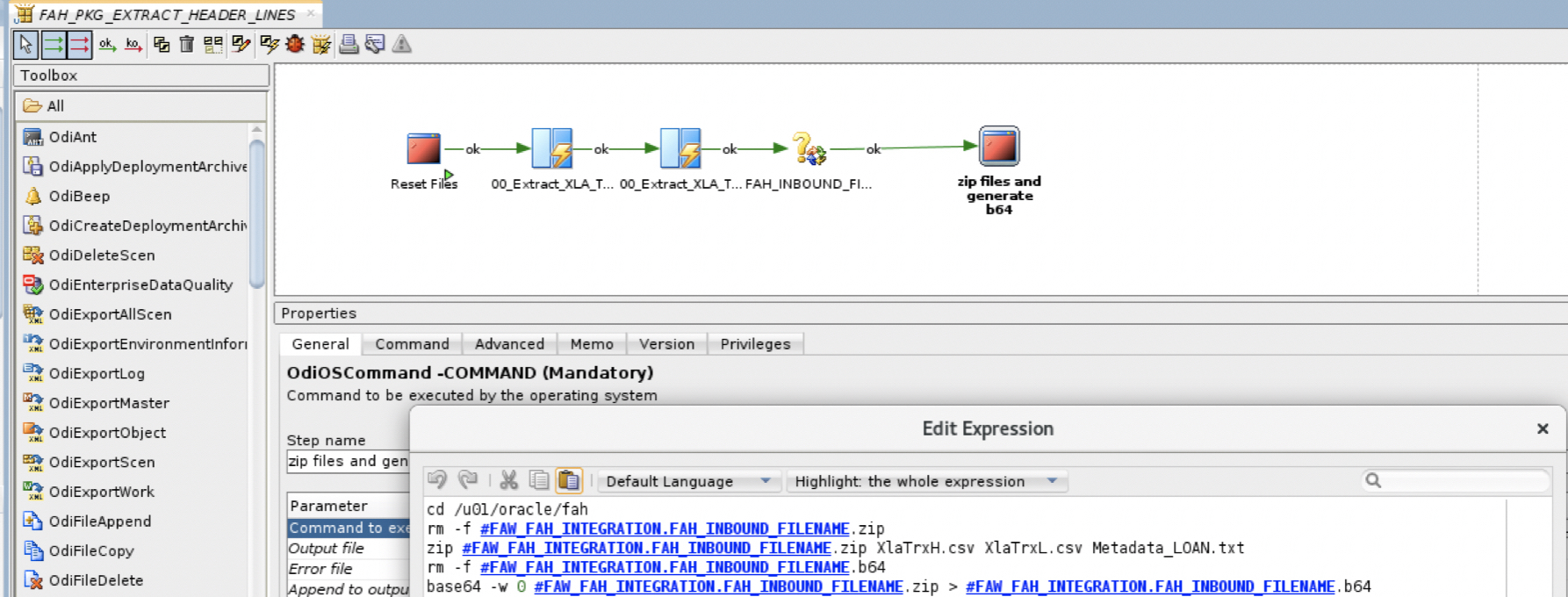Open the Privileges properties tab
Image resolution: width=1568 pixels, height=597 pixels.
(755, 344)
